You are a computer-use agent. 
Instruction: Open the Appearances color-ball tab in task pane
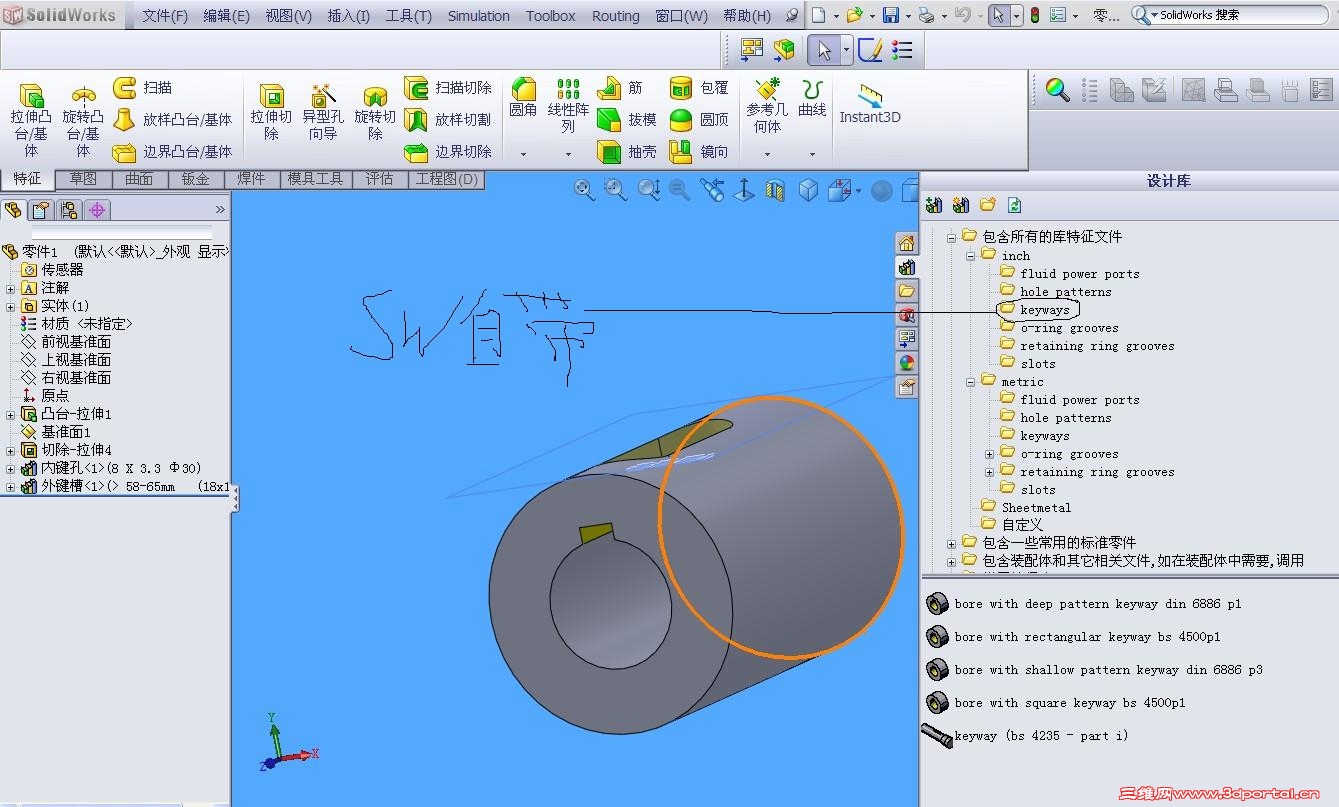(907, 363)
